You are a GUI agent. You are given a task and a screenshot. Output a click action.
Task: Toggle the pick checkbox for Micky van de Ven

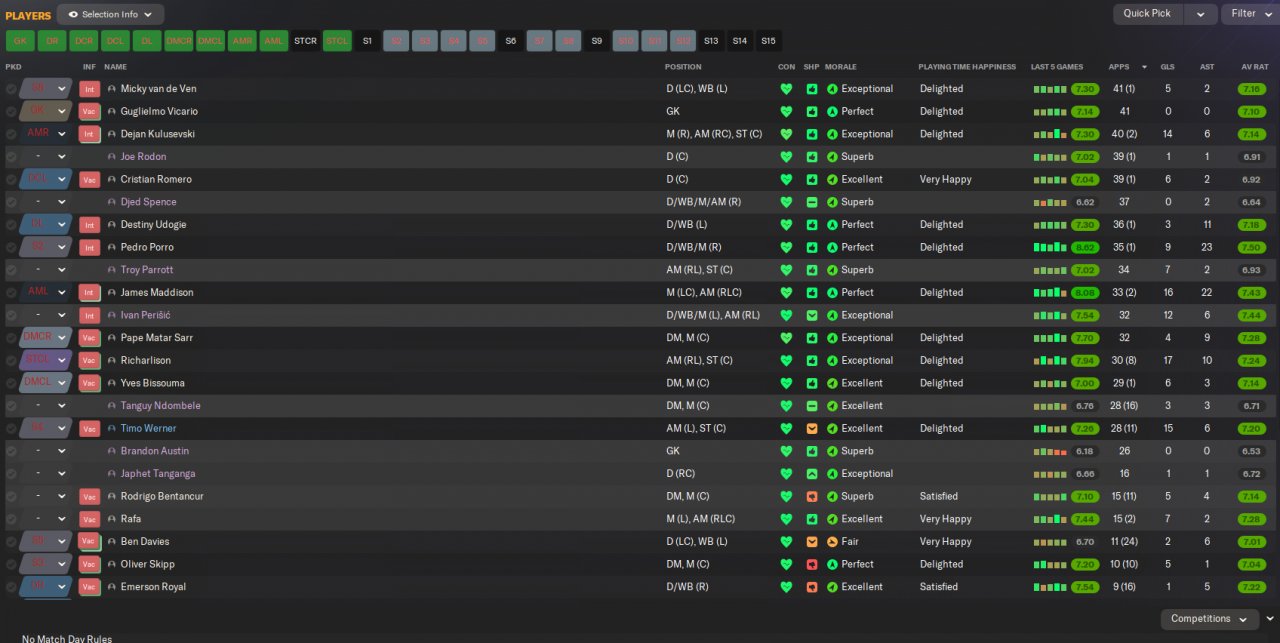tap(11, 89)
